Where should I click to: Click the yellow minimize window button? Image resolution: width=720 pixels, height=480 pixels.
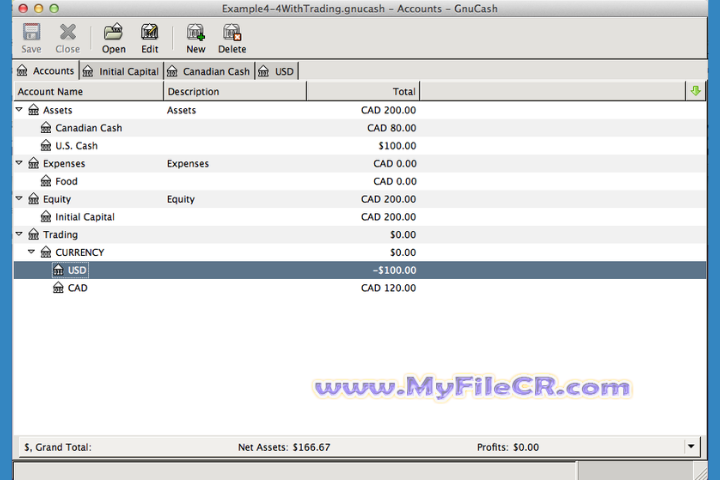39,8
